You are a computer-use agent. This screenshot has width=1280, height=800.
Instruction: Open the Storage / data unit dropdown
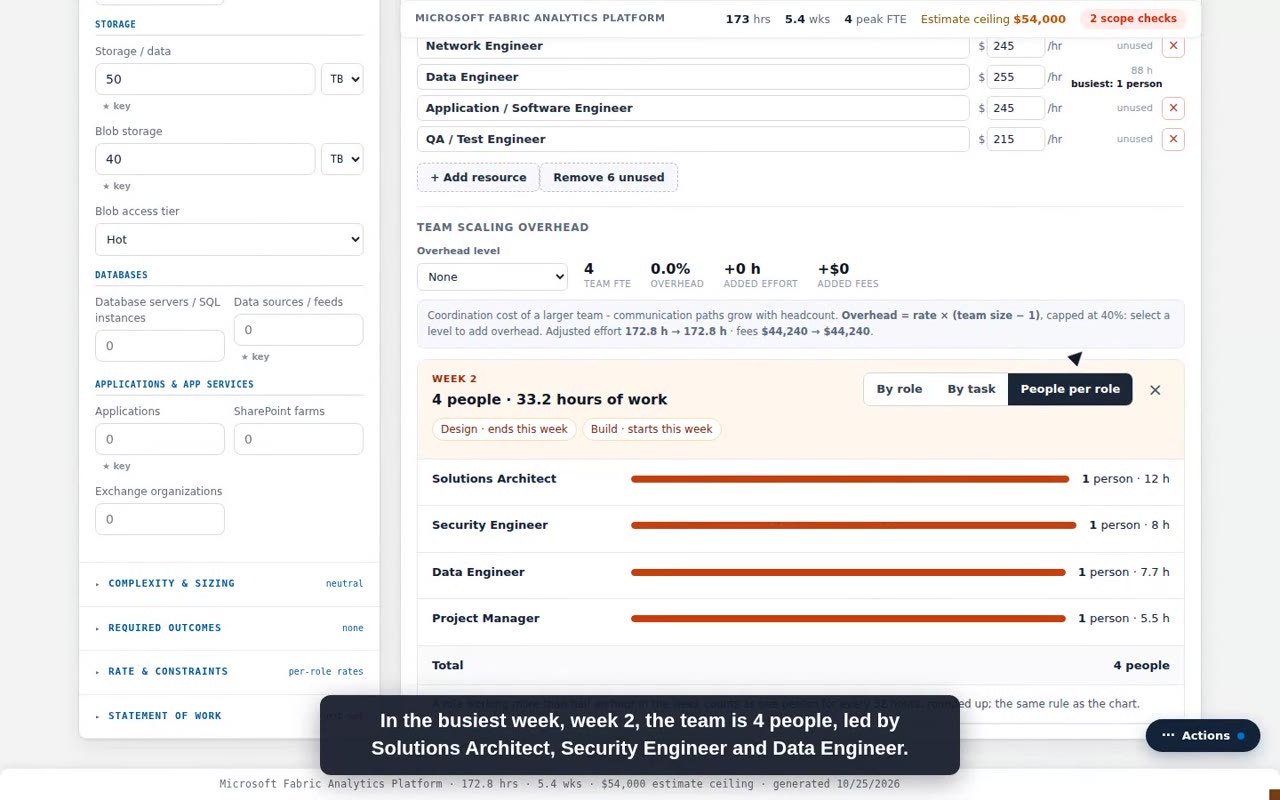[342, 79]
